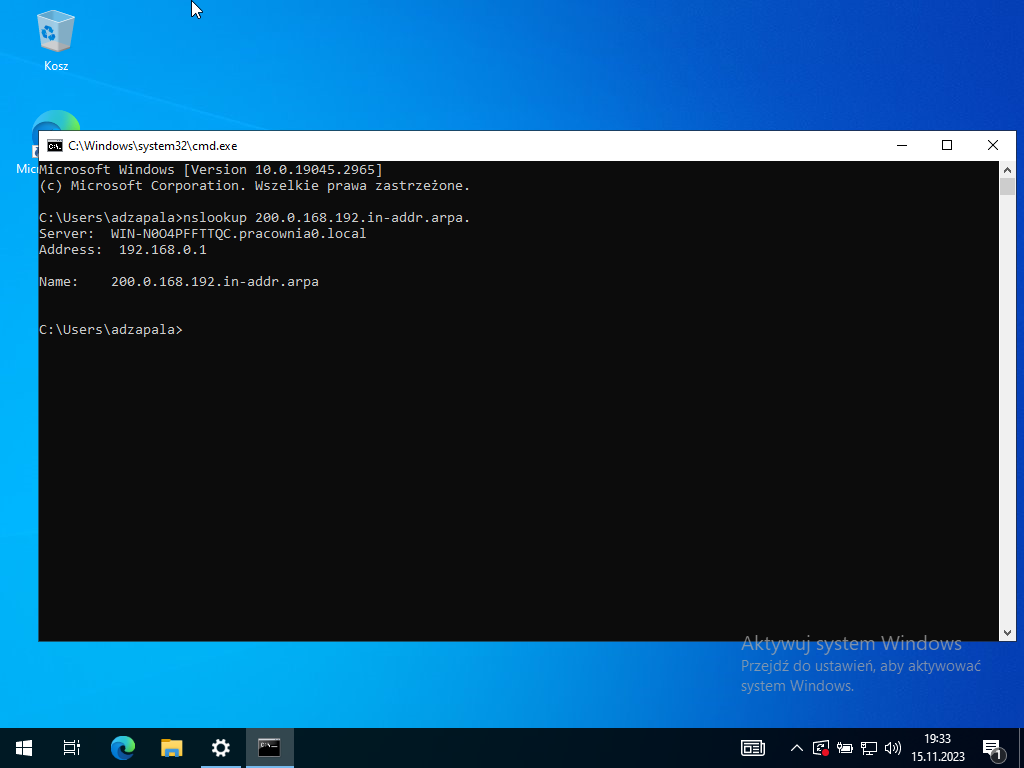Open Settings gear on the taskbar
This screenshot has width=1024, height=768.
pos(221,748)
